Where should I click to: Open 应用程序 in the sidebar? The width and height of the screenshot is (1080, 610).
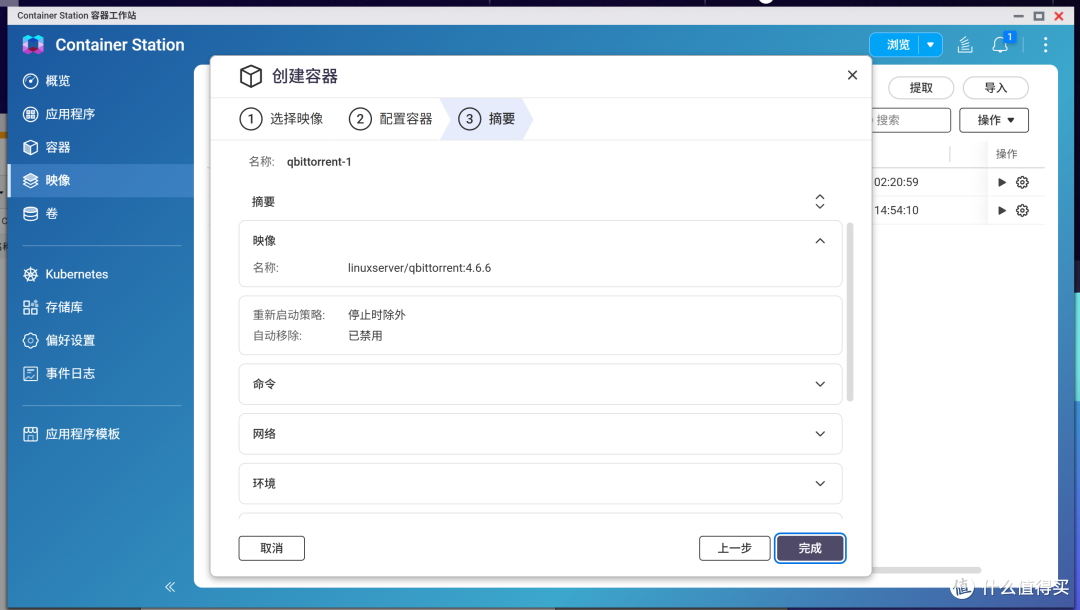click(101, 114)
